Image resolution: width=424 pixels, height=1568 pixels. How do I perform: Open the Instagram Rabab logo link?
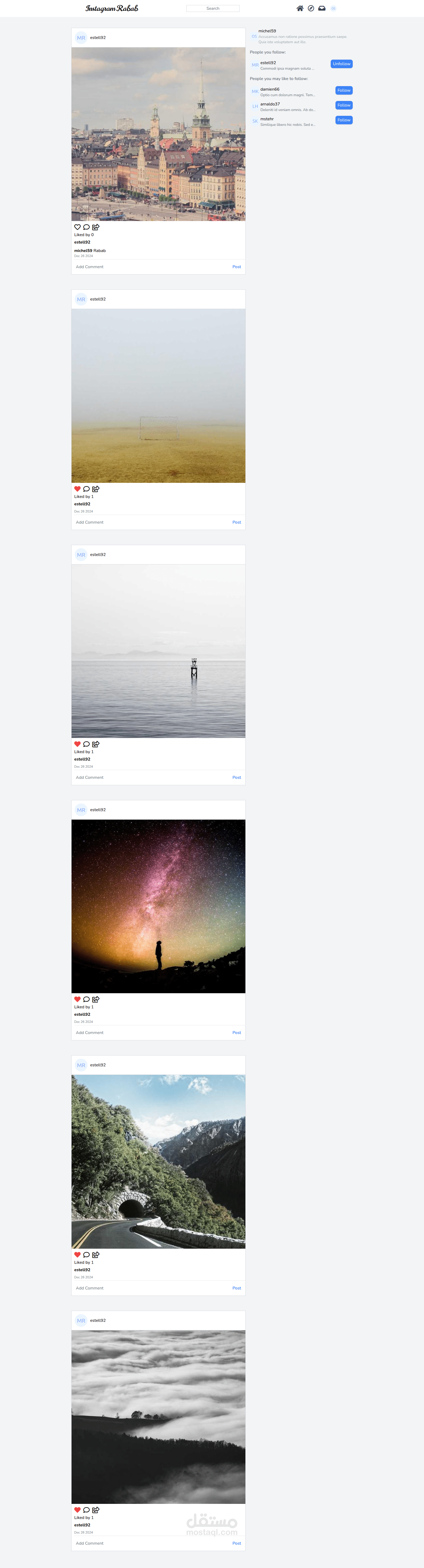point(112,8)
